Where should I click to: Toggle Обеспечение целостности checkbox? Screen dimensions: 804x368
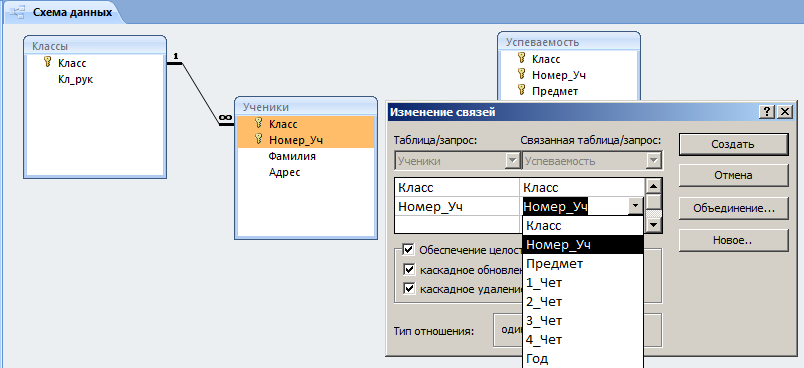pos(409,250)
